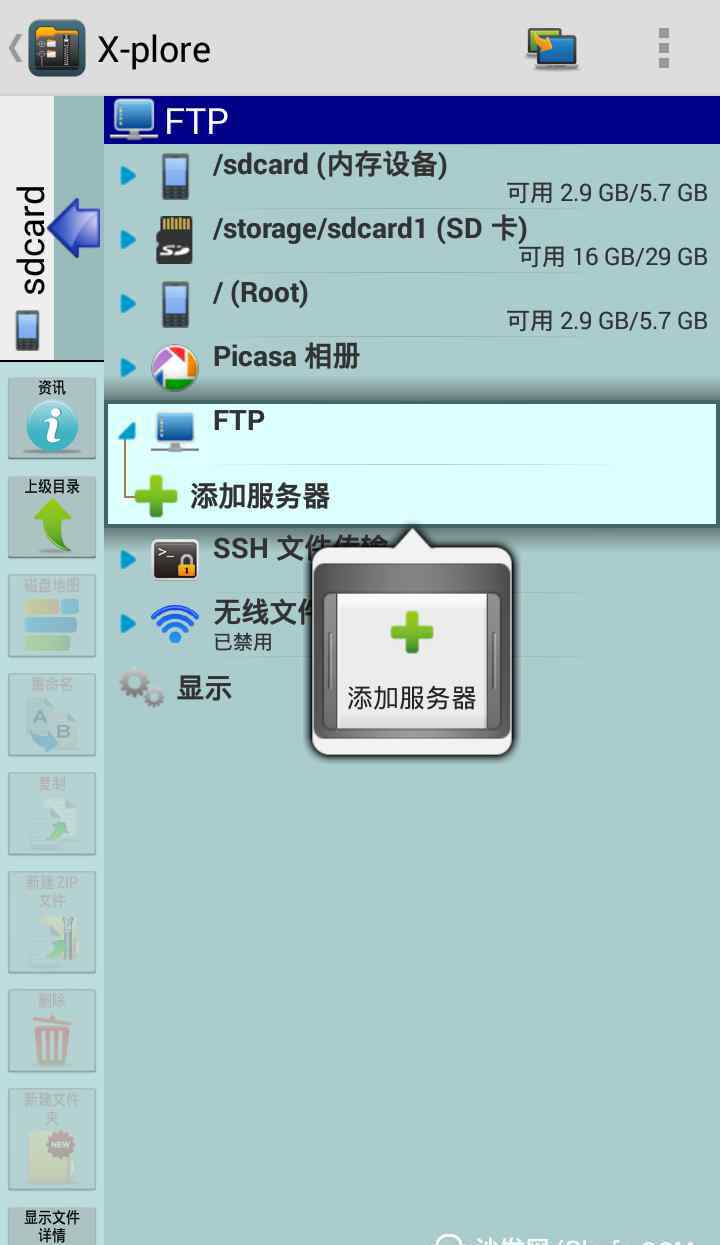Click the SSH terminal lock icon
This screenshot has width=720, height=1245.
pyautogui.click(x=175, y=559)
